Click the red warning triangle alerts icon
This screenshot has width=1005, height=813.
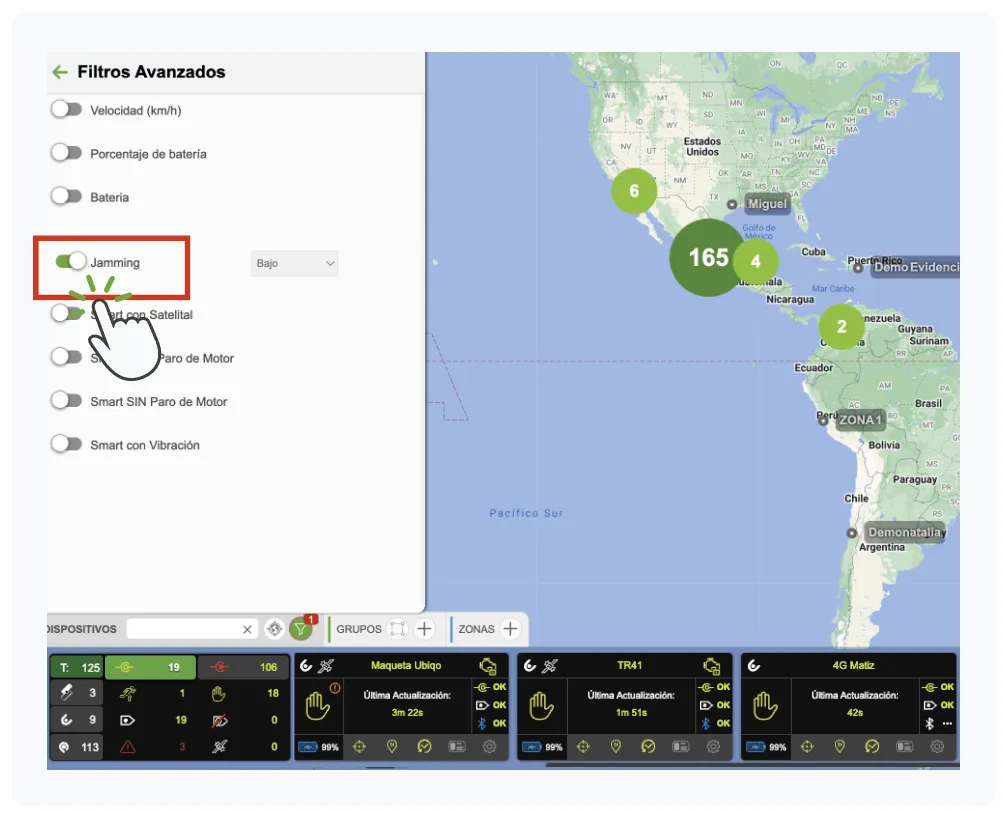128,746
